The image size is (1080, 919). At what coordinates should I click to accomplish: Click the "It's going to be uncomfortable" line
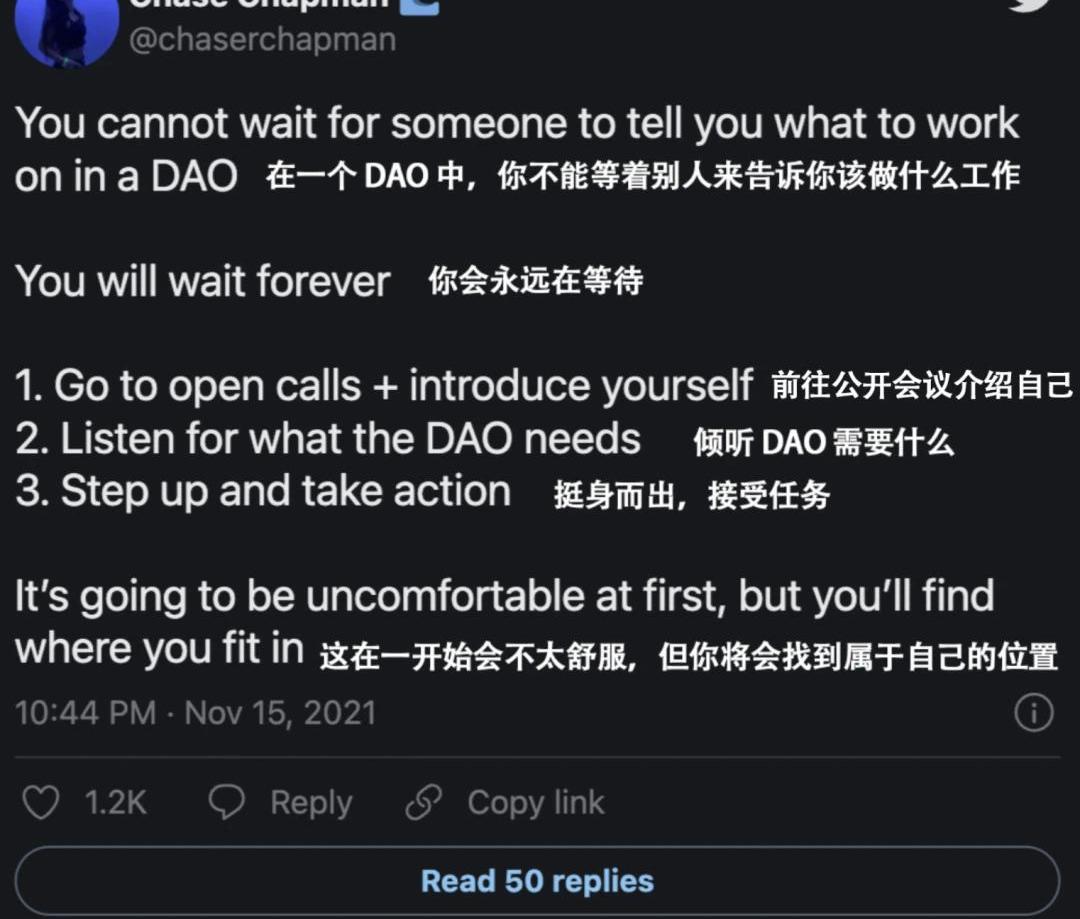pyautogui.click(x=504, y=596)
